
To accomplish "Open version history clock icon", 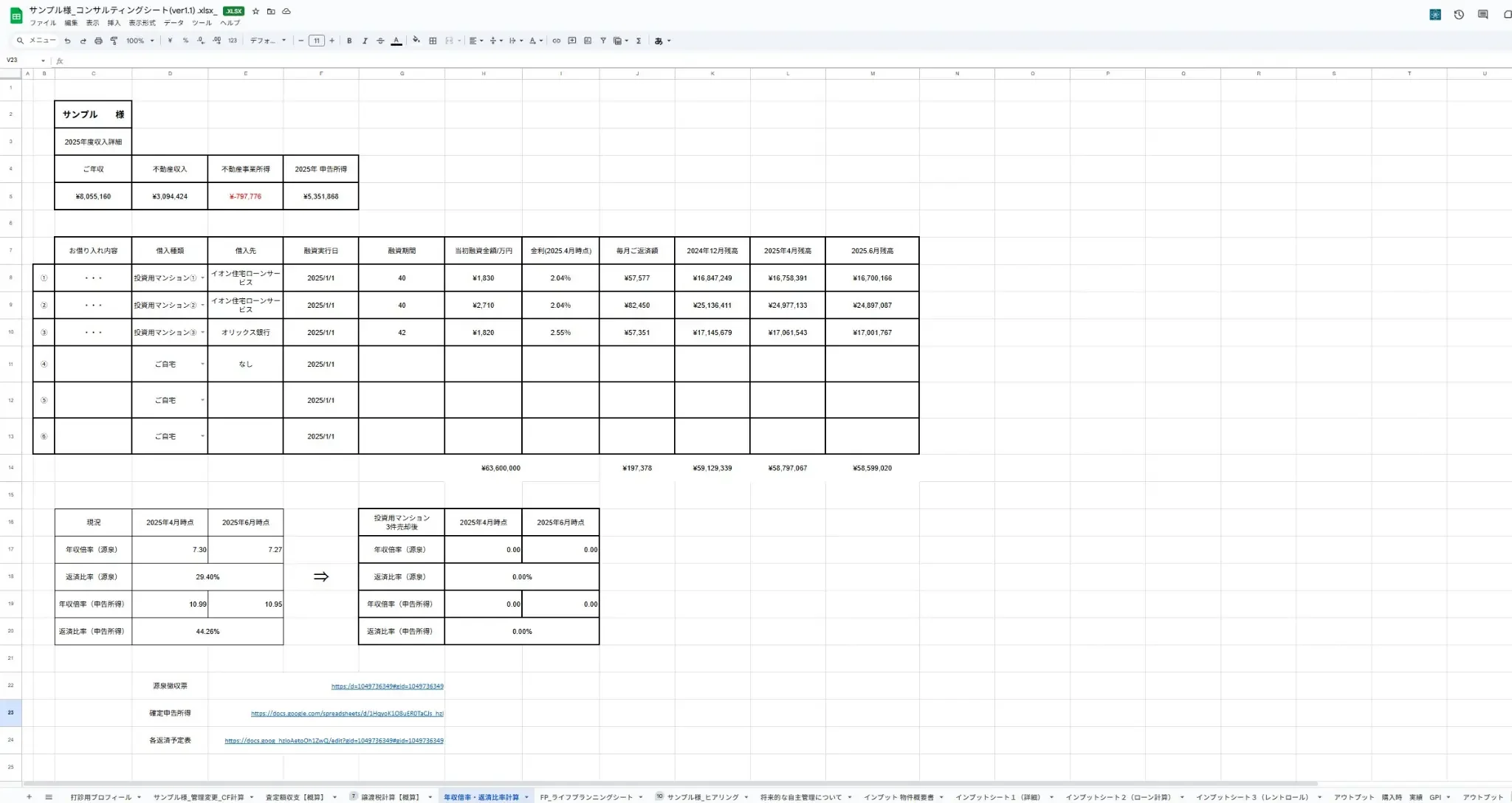I will pos(1459,14).
